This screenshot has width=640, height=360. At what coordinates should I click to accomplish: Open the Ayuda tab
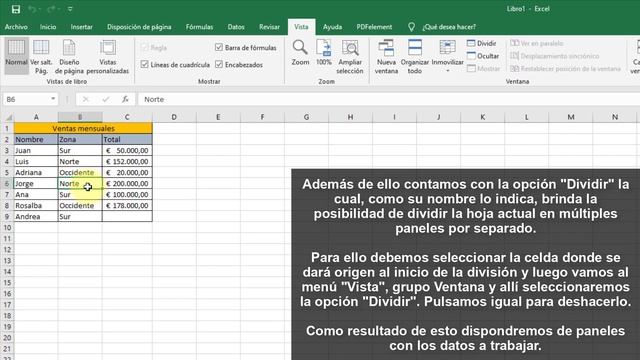click(332, 27)
